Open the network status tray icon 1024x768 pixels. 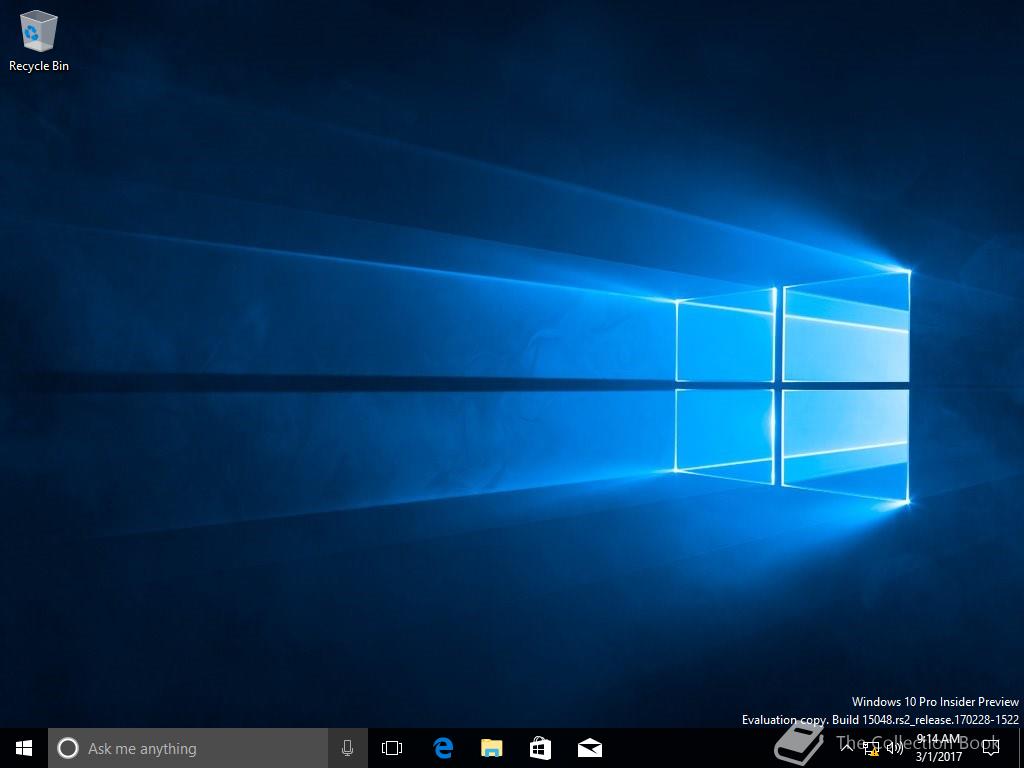[x=871, y=748]
